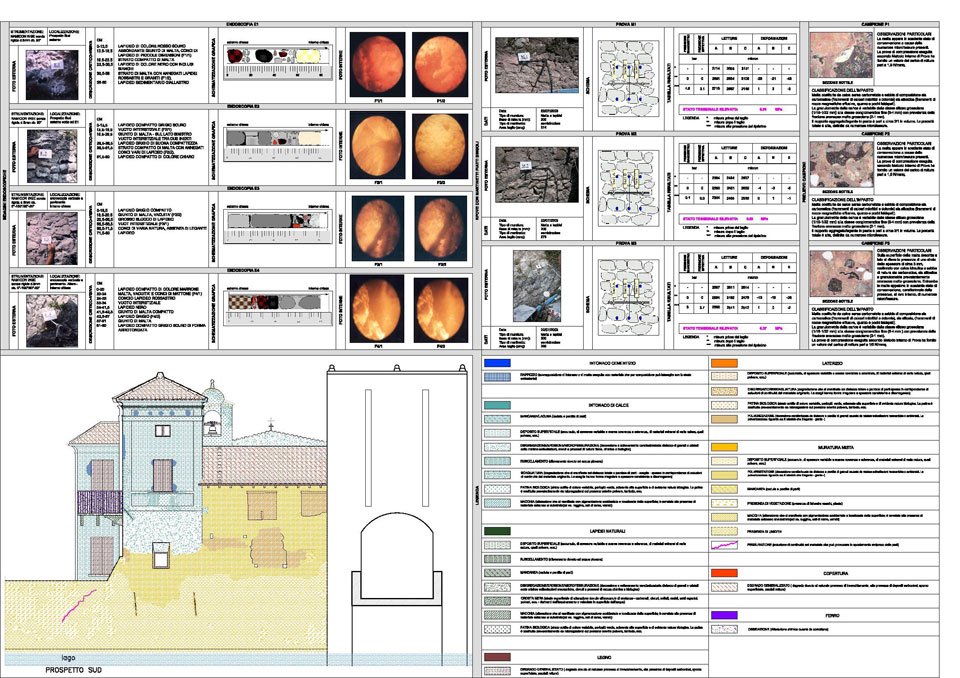Image resolution: width=960 pixels, height=678 pixels.
Task: Select the Prova M3 masonry schema diagram
Action: pos(628,298)
